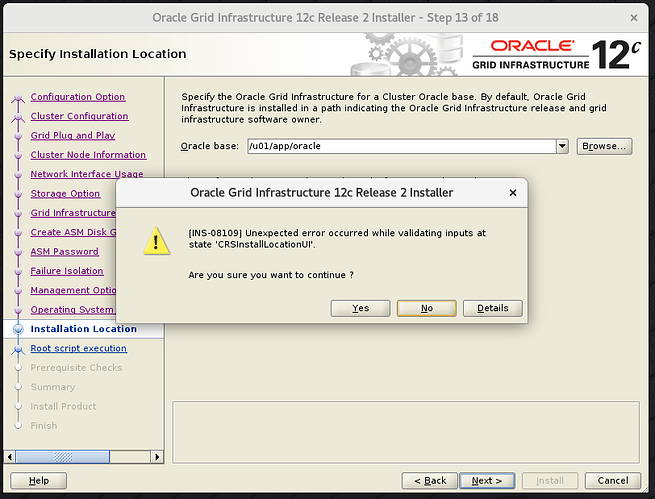Open Create ASM Disk Group step
The width and height of the screenshot is (655, 499).
coord(73,232)
